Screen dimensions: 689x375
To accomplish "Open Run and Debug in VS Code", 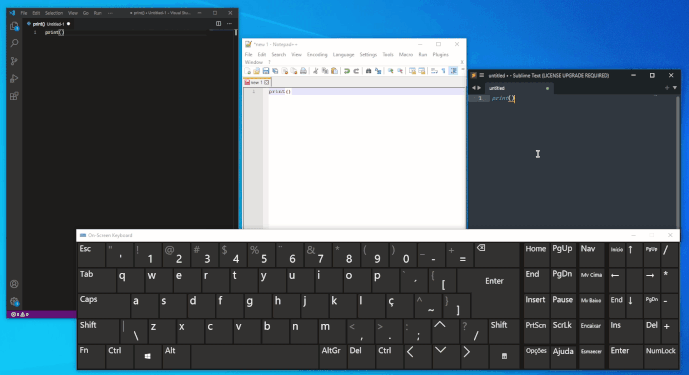I will pyautogui.click(x=14, y=79).
